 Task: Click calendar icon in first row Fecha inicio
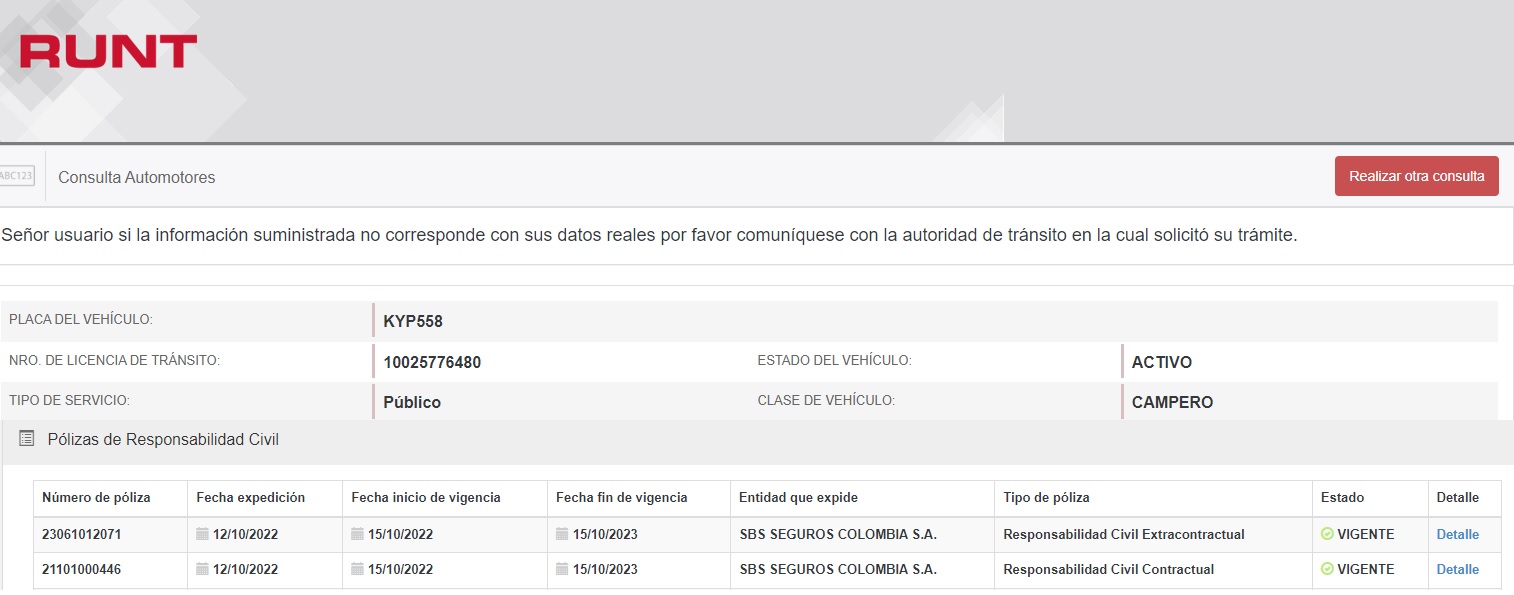pyautogui.click(x=358, y=534)
